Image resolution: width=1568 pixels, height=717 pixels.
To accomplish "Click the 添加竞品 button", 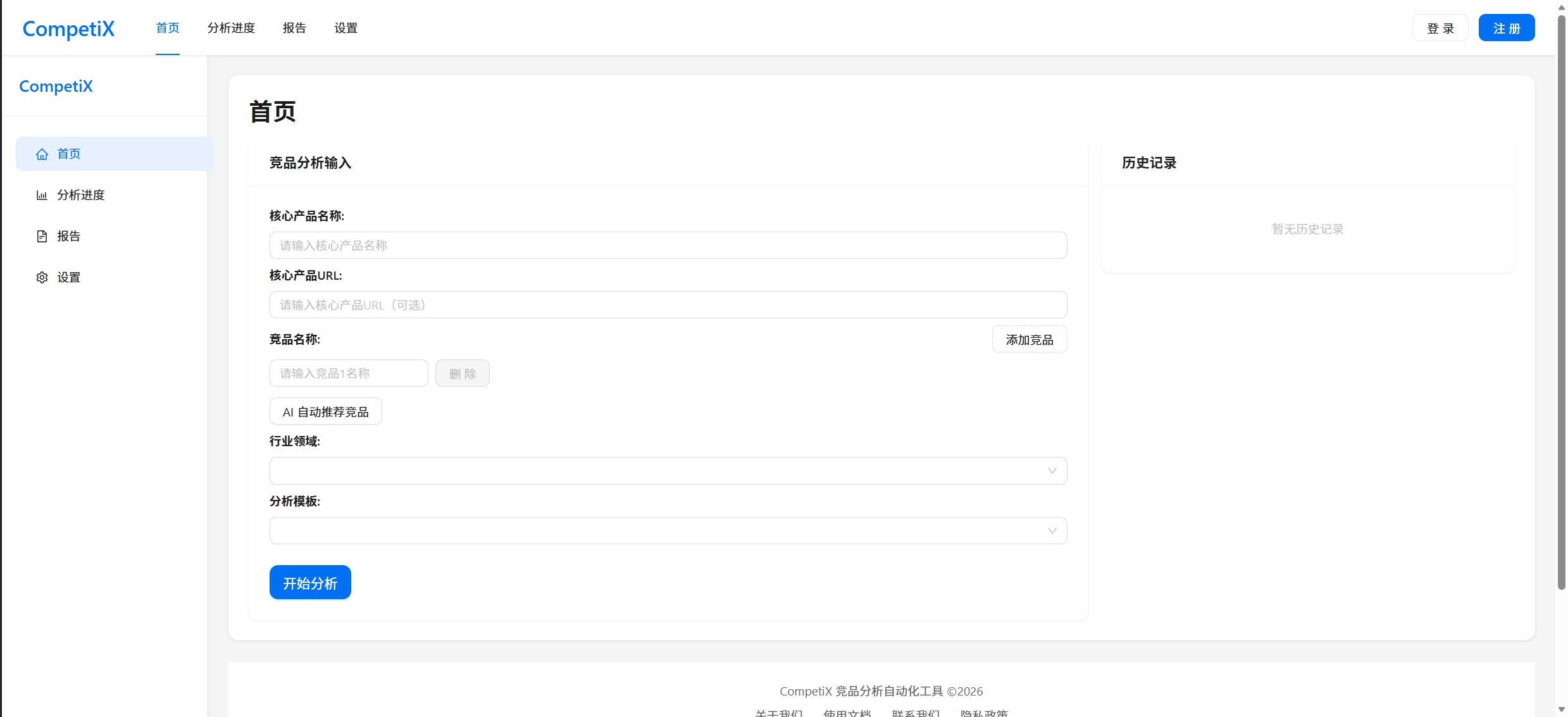I will click(1029, 340).
